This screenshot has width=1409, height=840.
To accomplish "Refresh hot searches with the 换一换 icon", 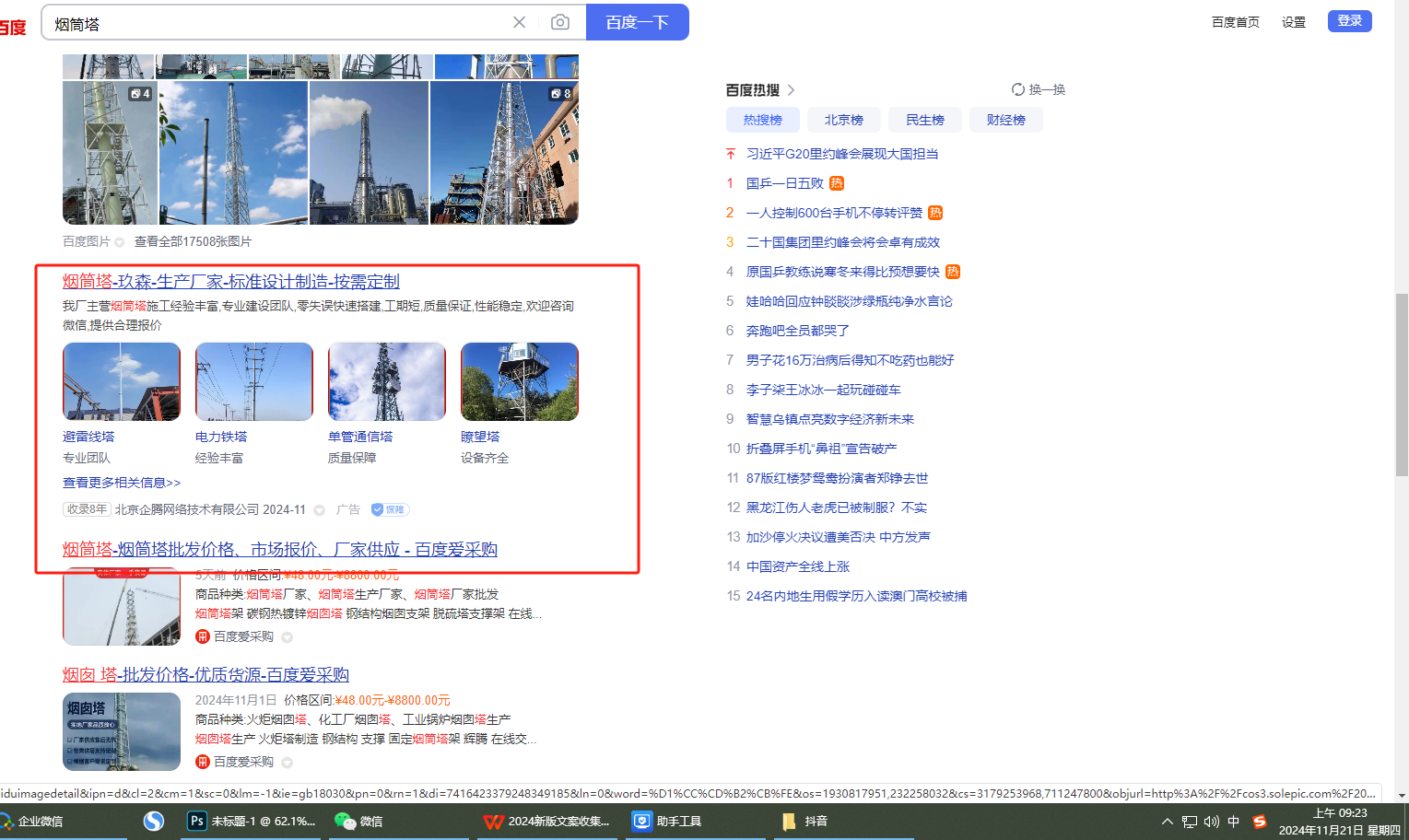I will (1018, 89).
